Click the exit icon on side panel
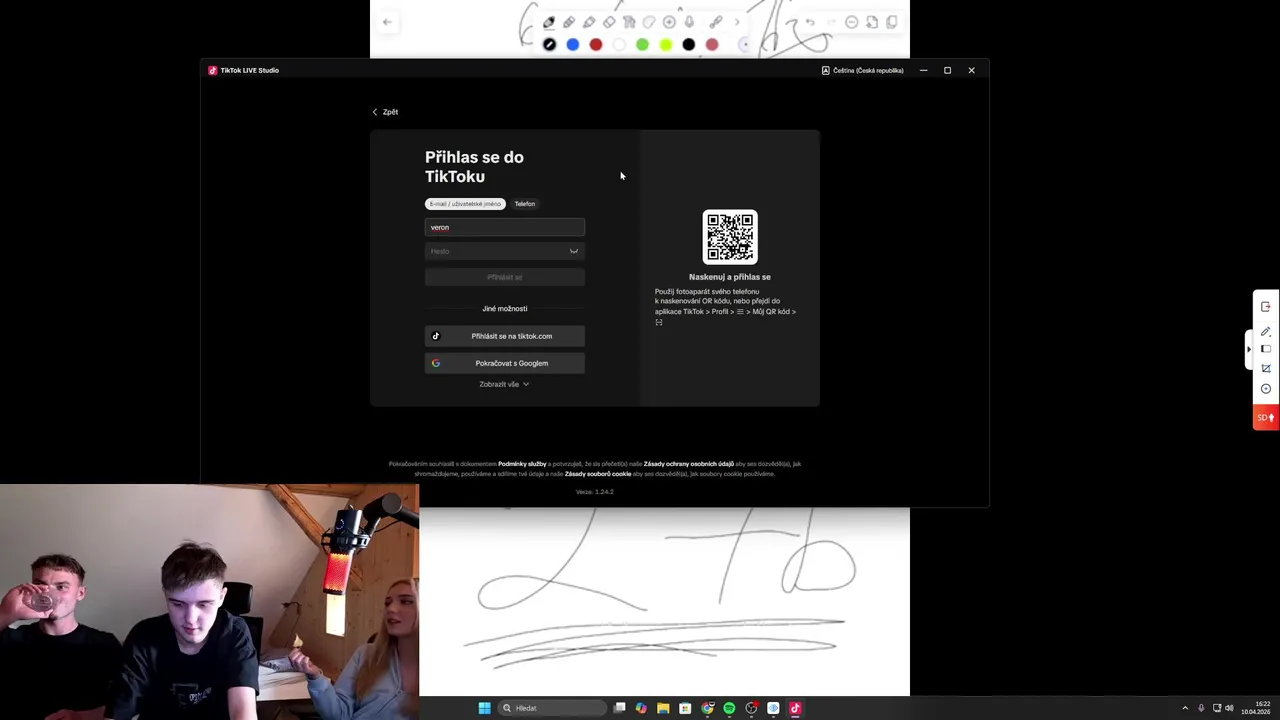The image size is (1280, 720). [x=1266, y=307]
